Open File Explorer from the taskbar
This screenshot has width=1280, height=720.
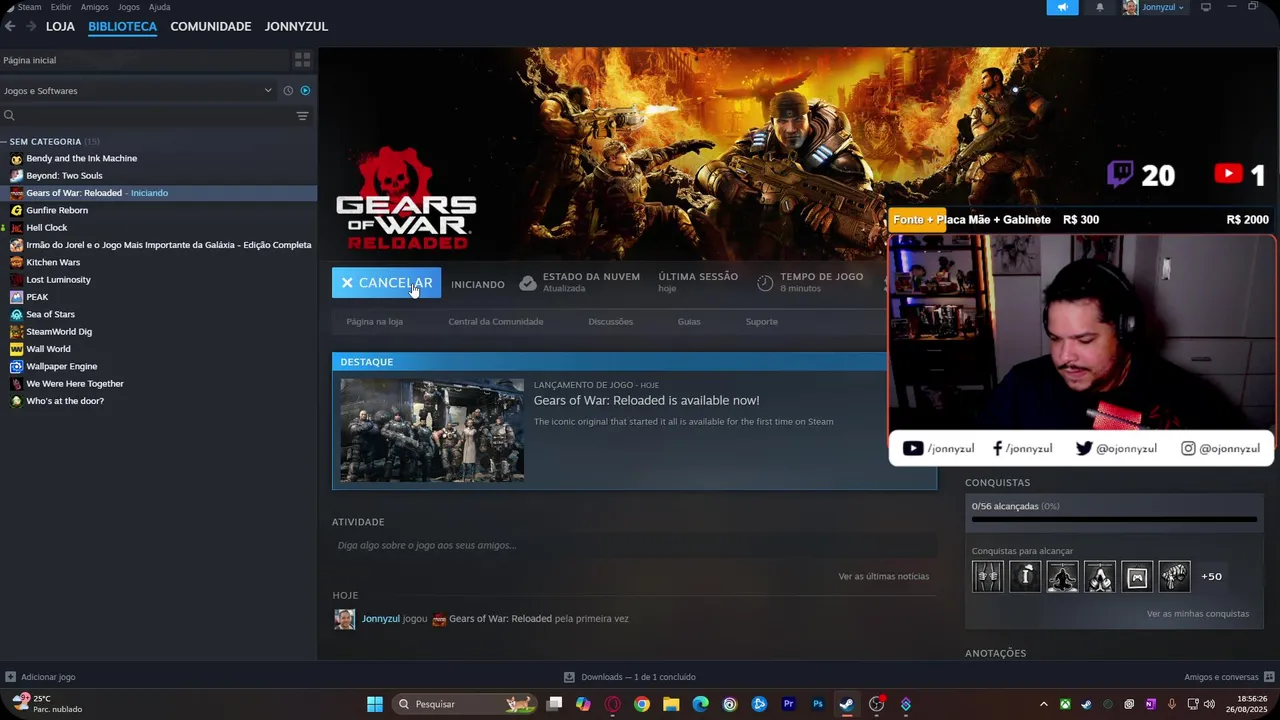[x=671, y=704]
